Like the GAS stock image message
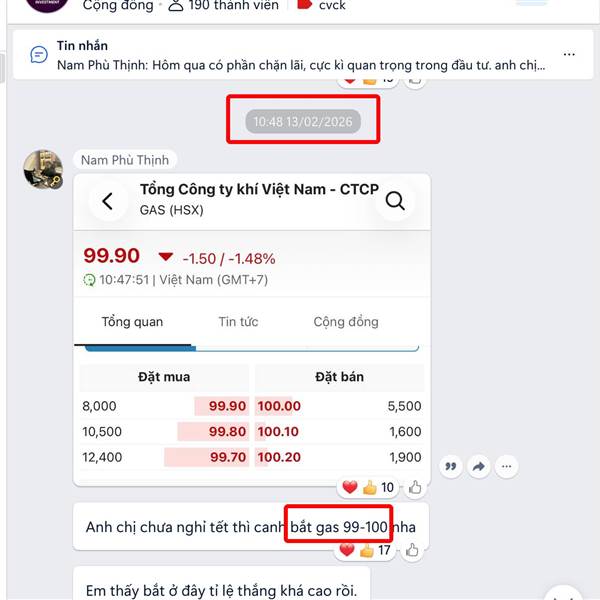The height and width of the screenshot is (600, 600). click(415, 488)
